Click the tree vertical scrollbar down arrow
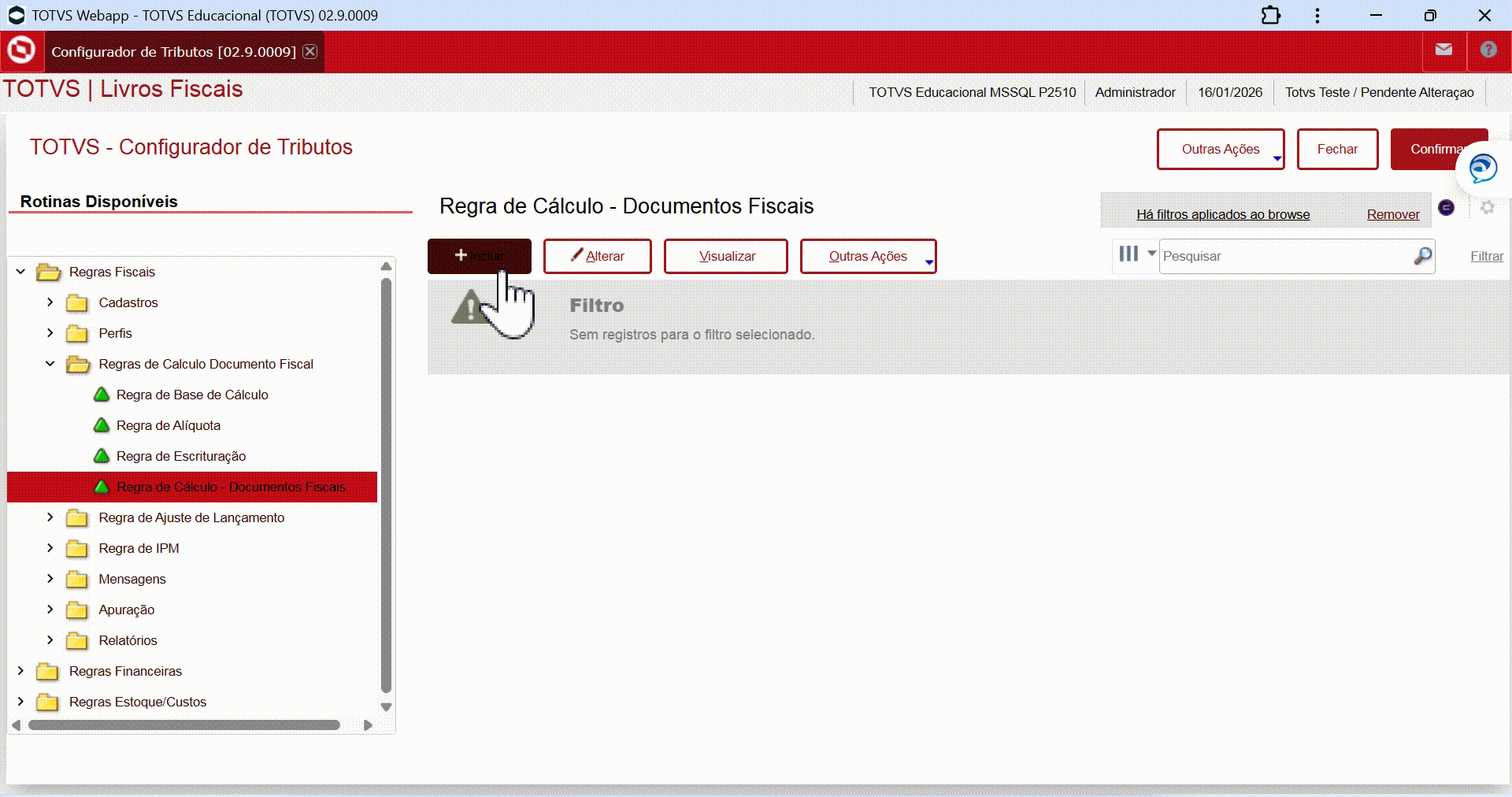Image resolution: width=1512 pixels, height=797 pixels. (x=386, y=707)
